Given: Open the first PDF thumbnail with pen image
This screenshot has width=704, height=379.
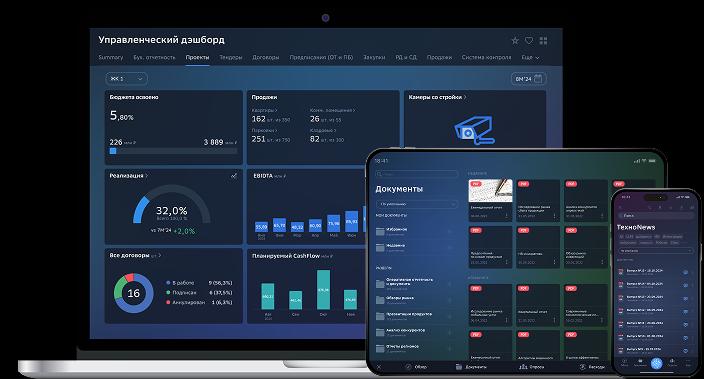Looking at the screenshot, I should click(x=490, y=191).
